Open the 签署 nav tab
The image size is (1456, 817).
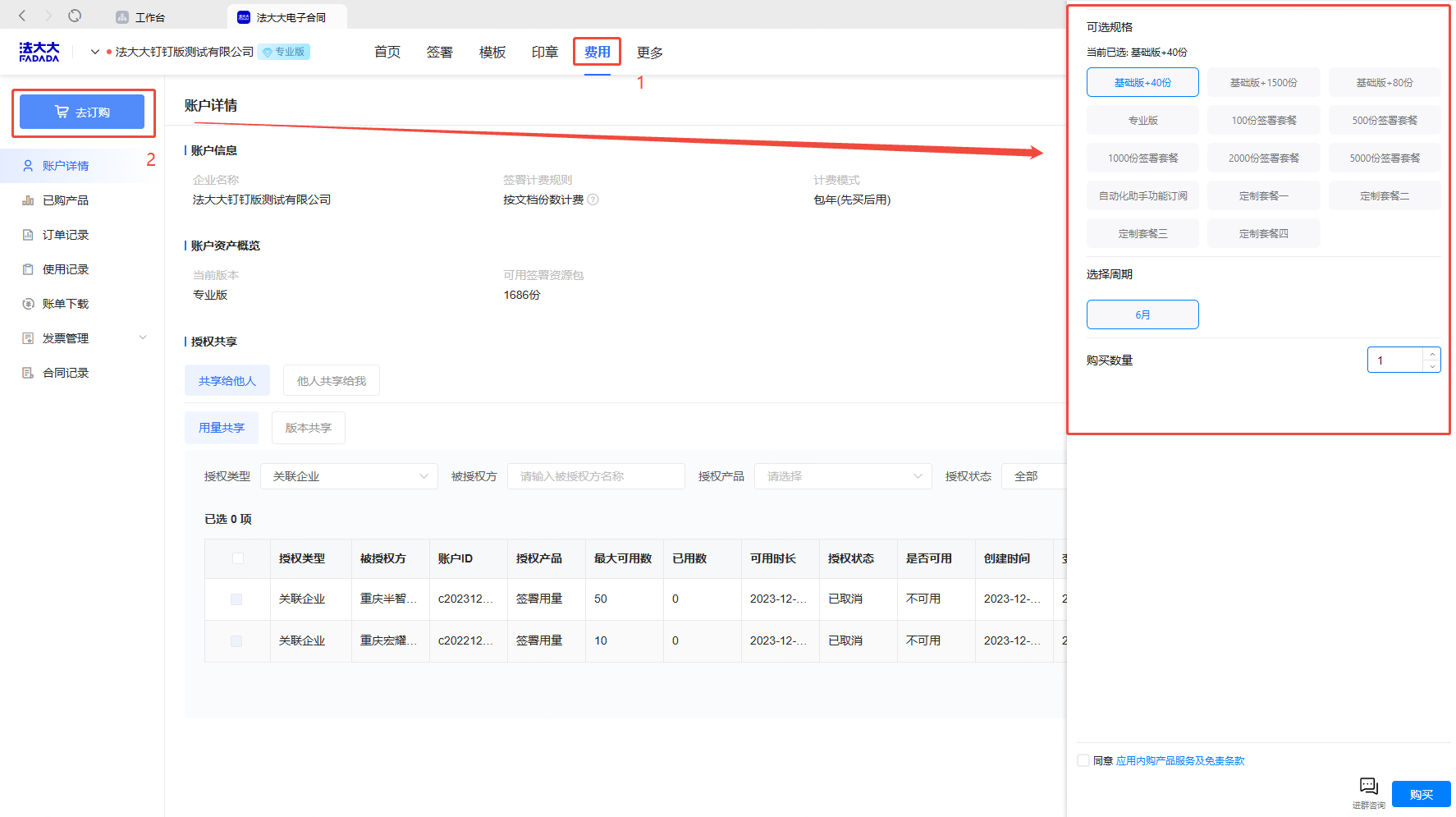[x=440, y=53]
